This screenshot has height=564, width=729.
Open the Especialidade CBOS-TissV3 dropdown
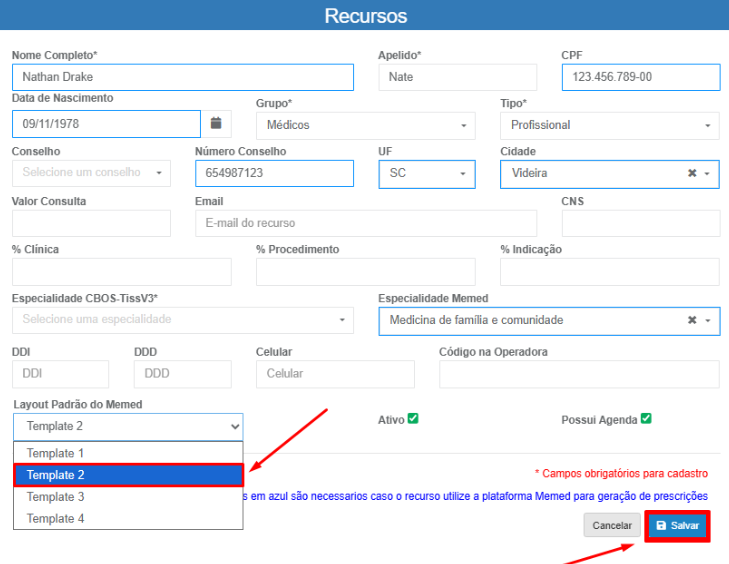point(182,320)
